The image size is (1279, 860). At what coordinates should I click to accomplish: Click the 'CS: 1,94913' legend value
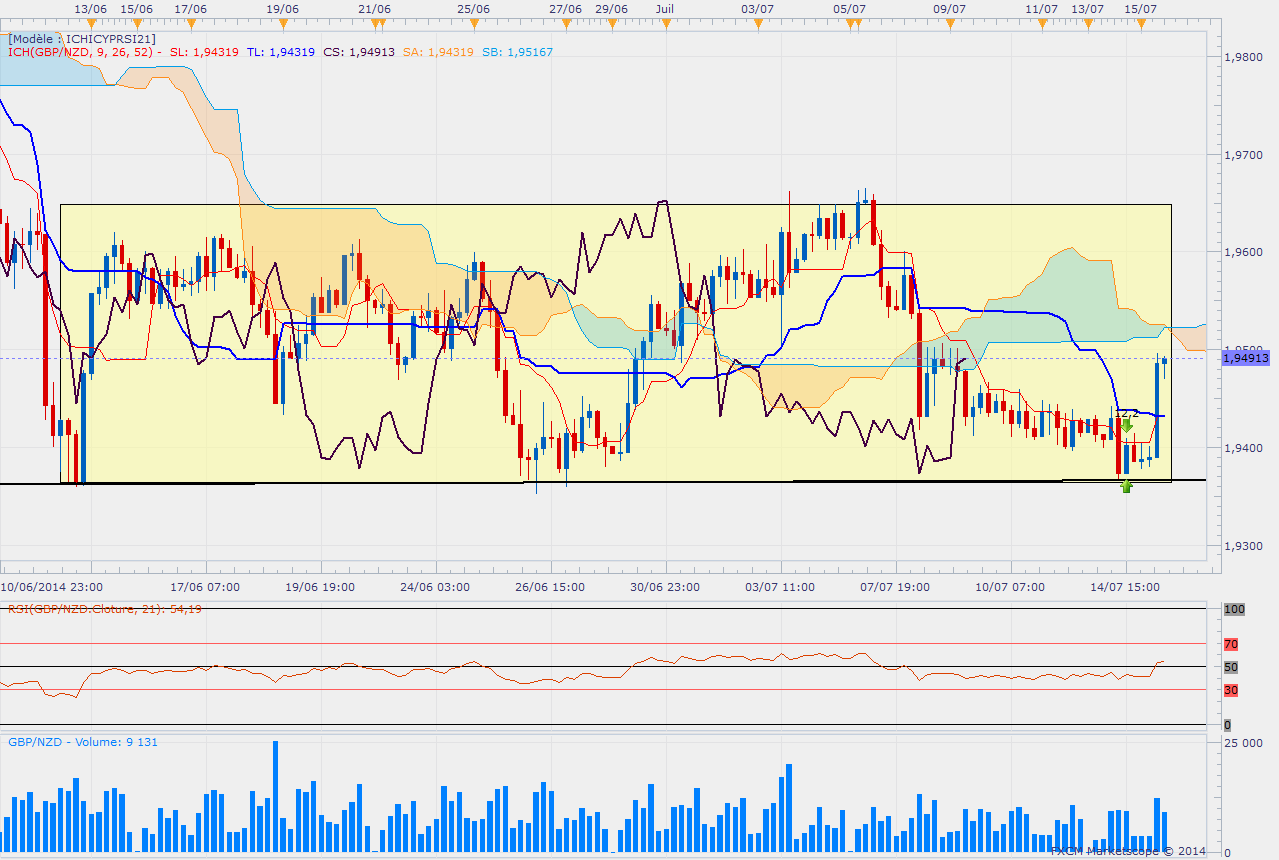pyautogui.click(x=359, y=52)
